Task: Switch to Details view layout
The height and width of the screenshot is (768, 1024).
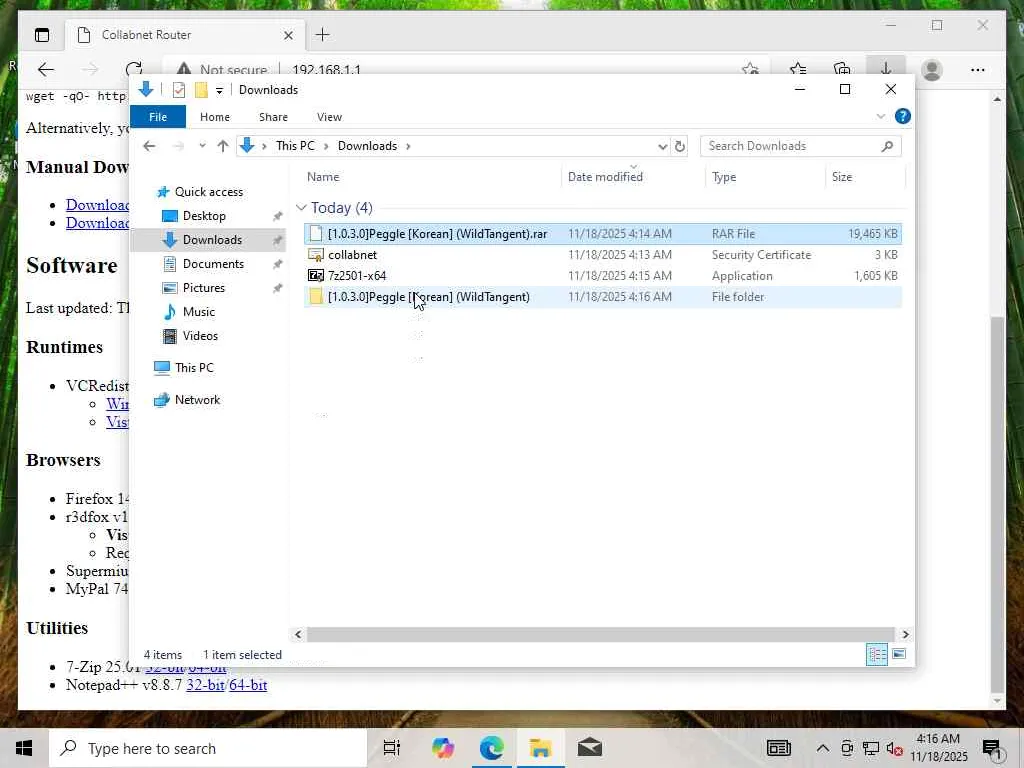Action: pos(876,654)
